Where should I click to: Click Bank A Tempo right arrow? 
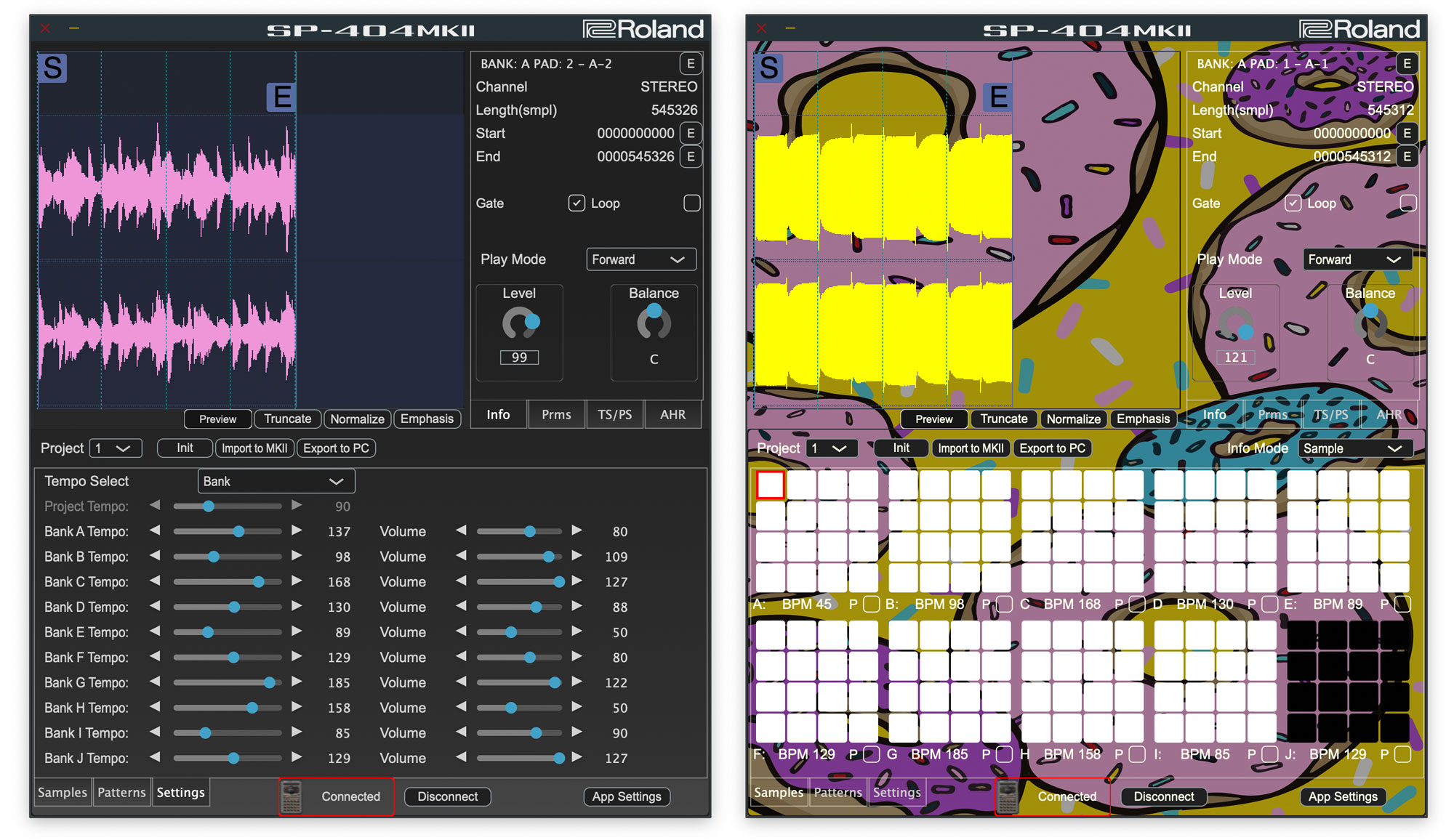297,531
